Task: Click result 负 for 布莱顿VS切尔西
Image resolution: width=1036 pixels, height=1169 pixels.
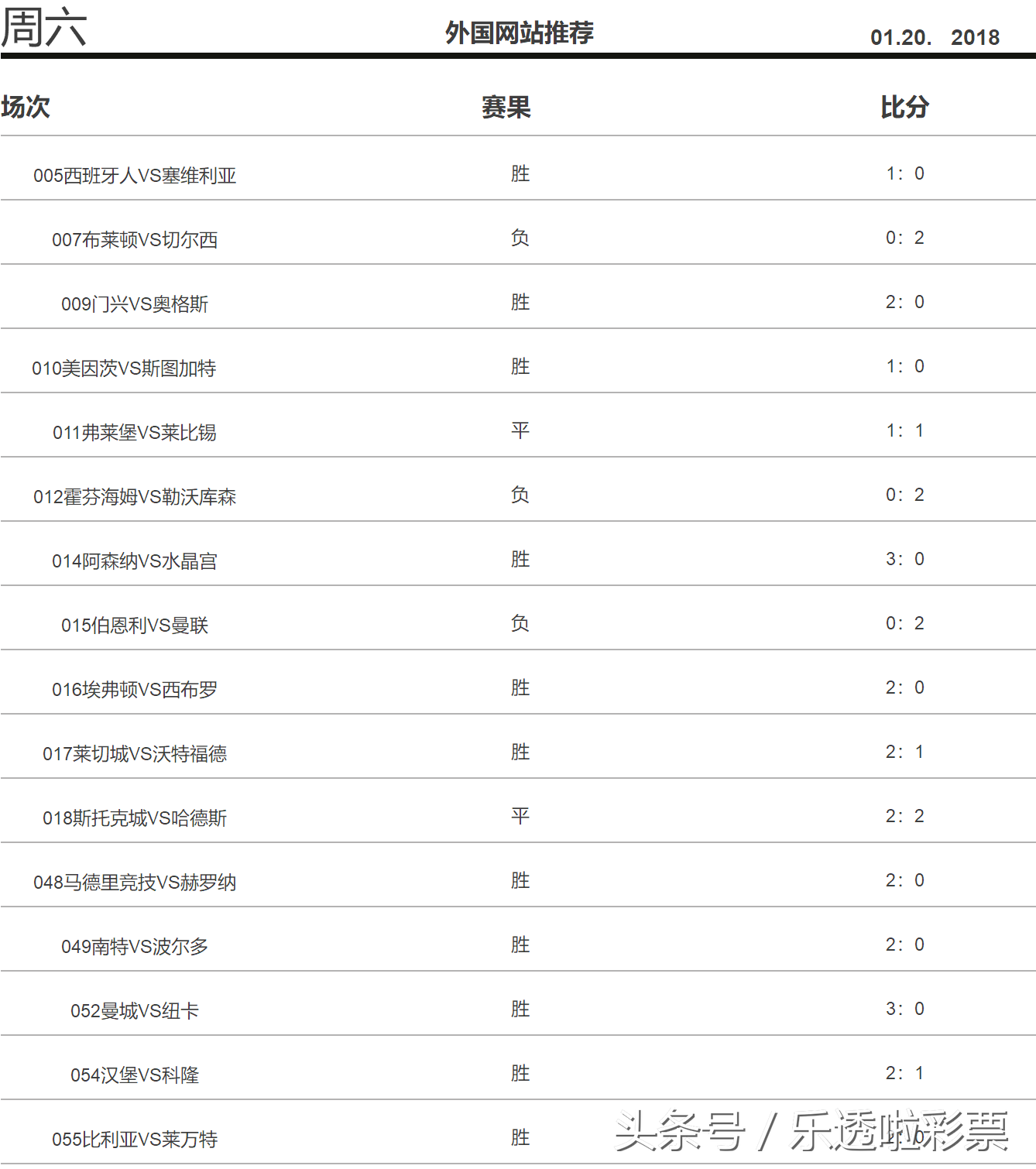Action: point(520,238)
